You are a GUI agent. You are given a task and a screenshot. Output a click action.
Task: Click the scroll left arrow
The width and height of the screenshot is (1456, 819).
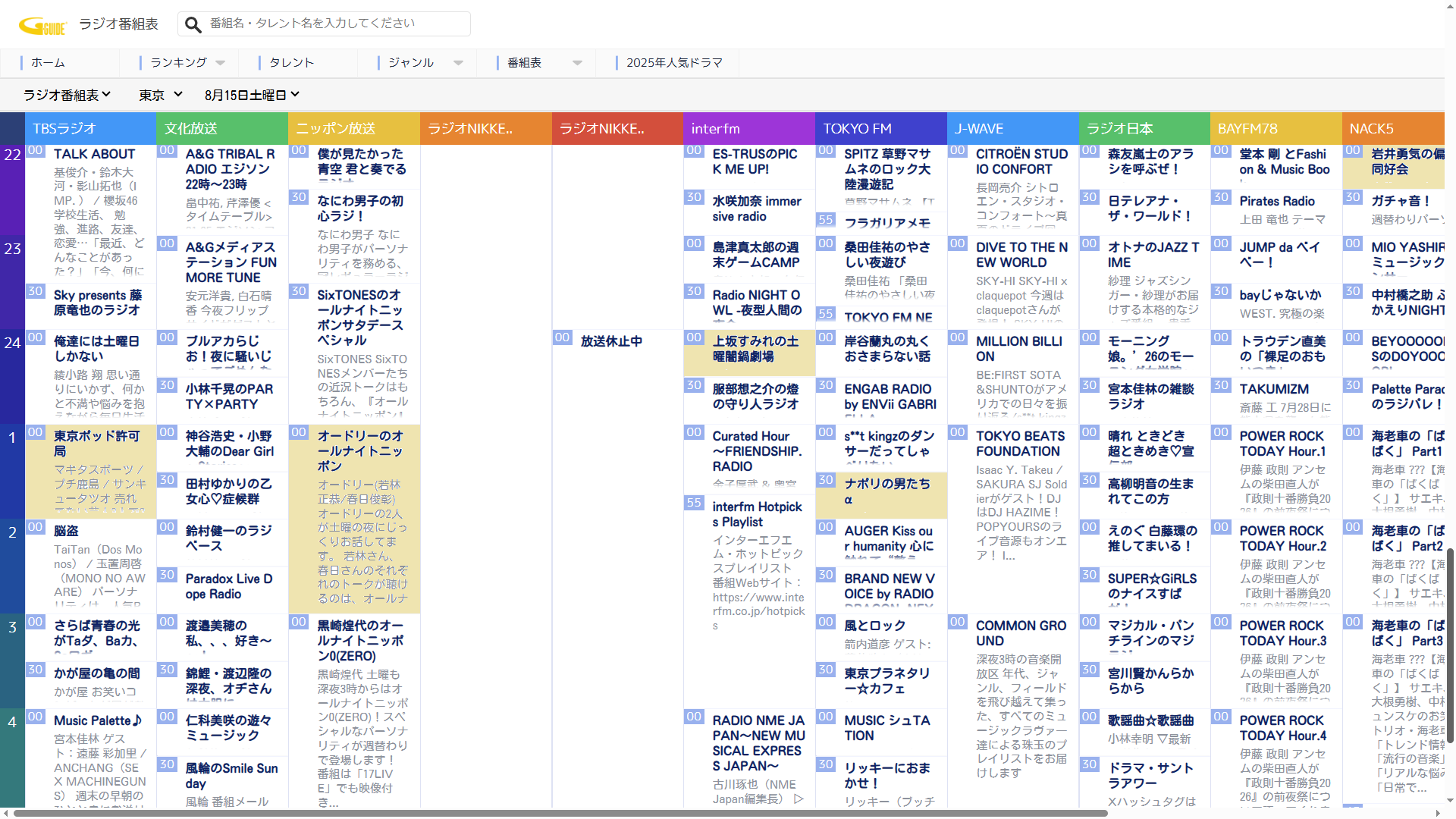(x=5, y=813)
